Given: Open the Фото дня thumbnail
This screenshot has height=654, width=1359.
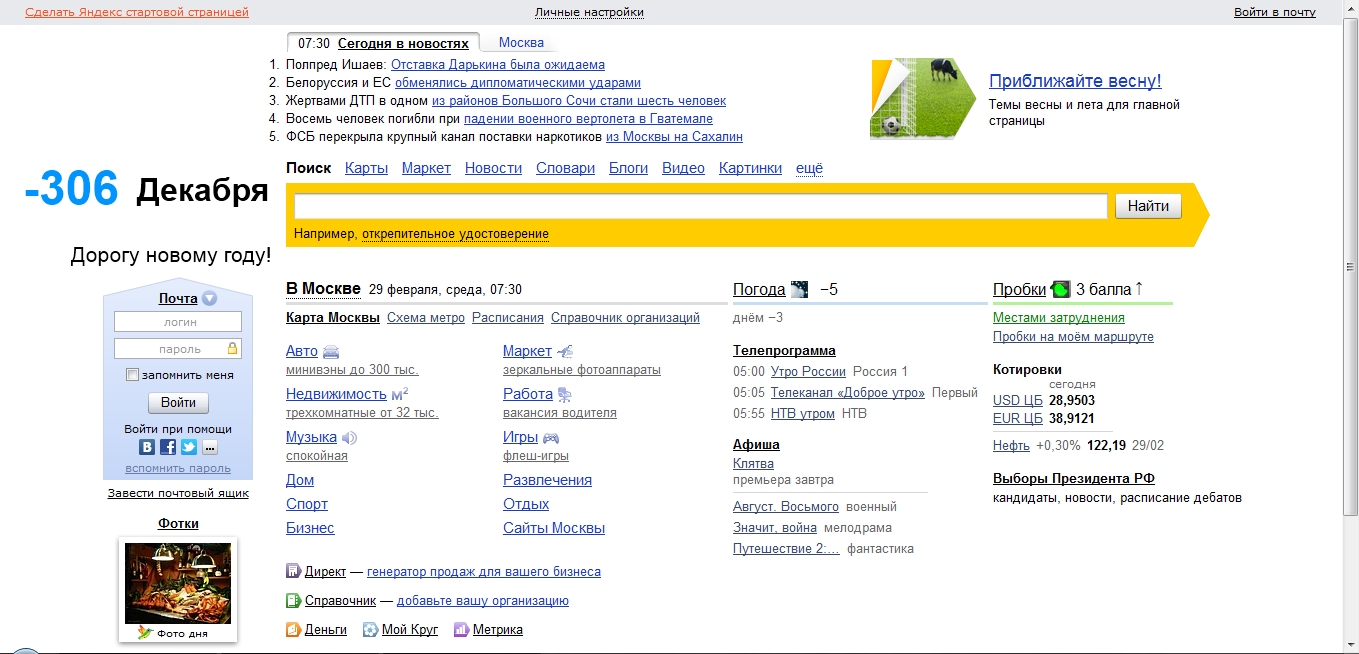Looking at the screenshot, I should 178,583.
